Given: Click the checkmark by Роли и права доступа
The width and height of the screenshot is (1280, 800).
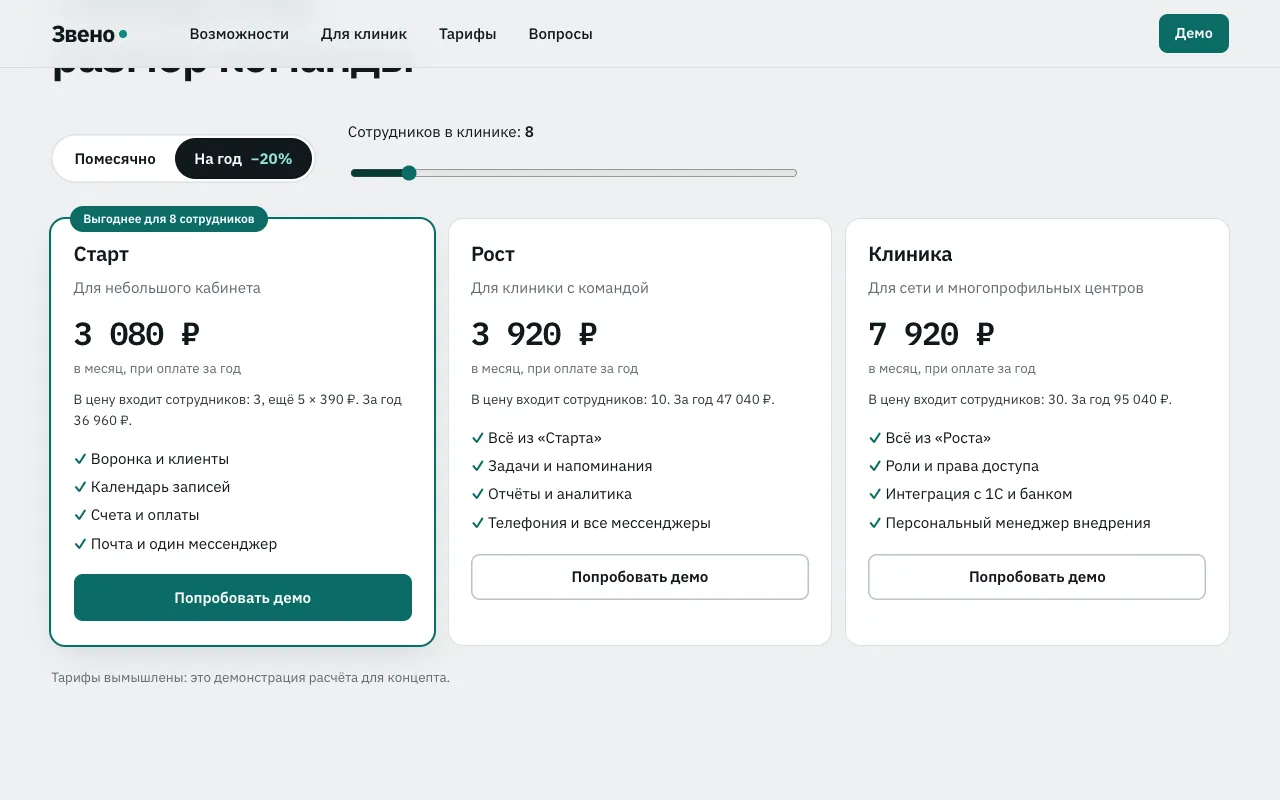Looking at the screenshot, I should (x=875, y=466).
